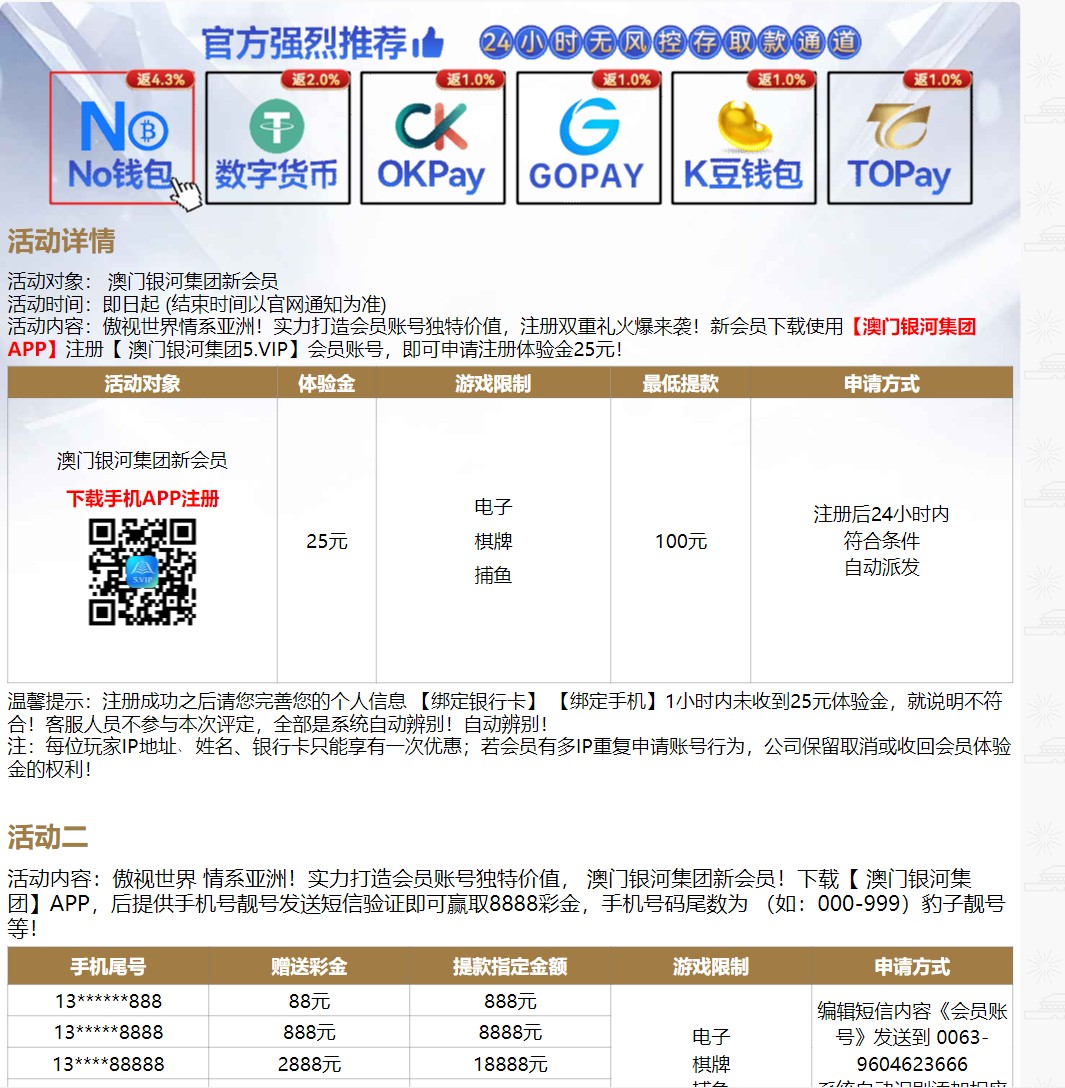The image size is (1065, 1088).
Task: Click the 返4.3% badge on No钱包
Action: pos(159,80)
